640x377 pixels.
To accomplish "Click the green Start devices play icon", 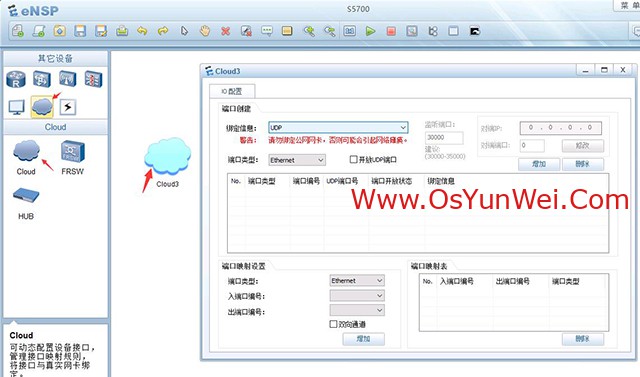I will pos(370,31).
